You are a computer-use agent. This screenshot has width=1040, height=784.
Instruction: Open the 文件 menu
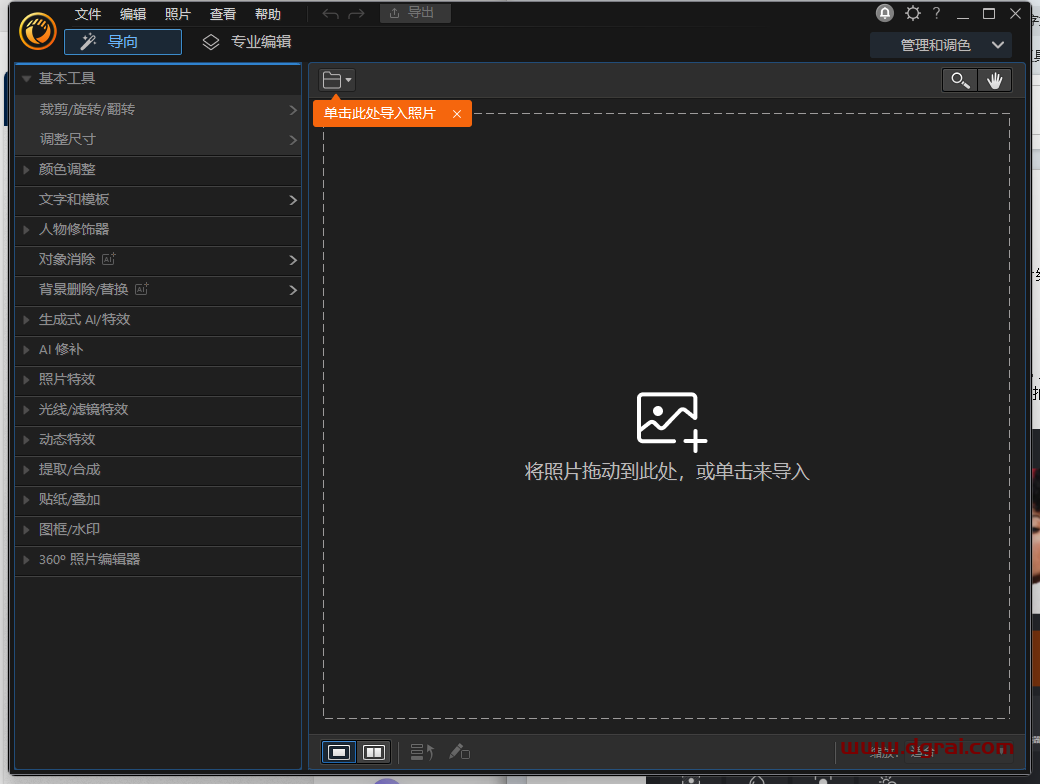pos(88,14)
